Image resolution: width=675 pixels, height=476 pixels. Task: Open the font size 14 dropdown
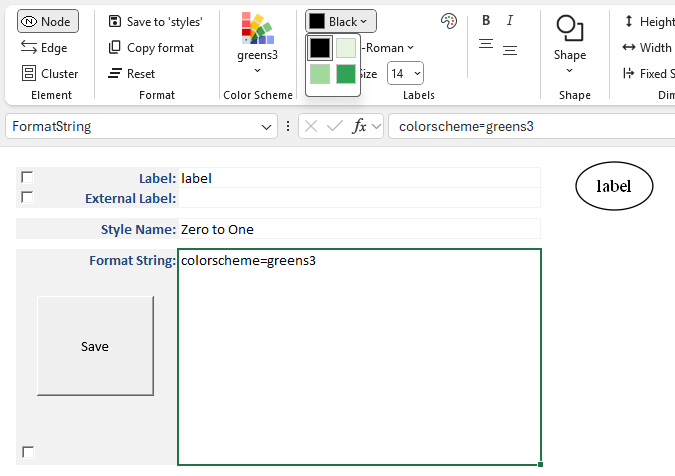[406, 73]
